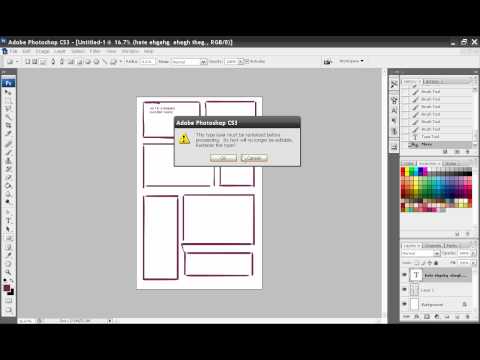Open the Image menu

42,51
